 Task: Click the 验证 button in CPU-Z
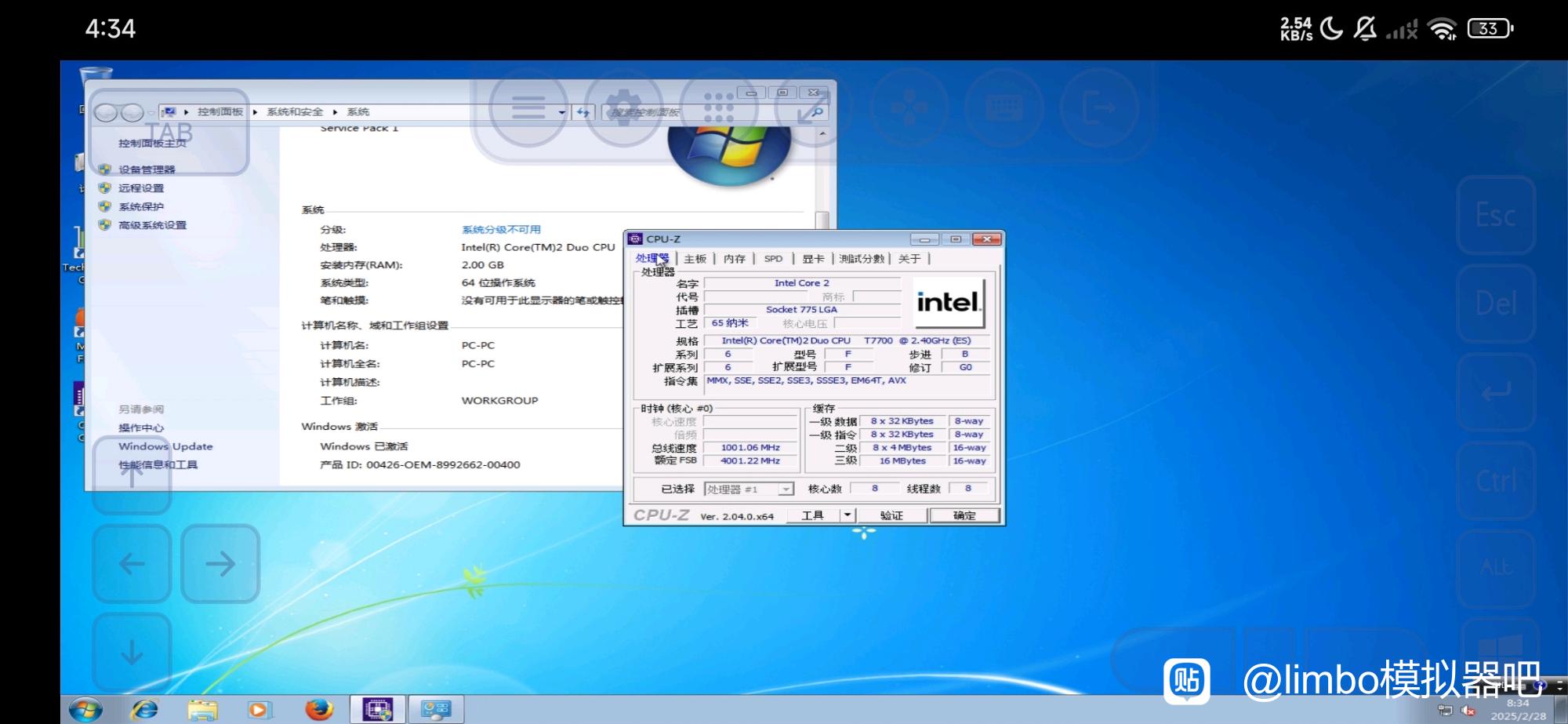tap(891, 515)
